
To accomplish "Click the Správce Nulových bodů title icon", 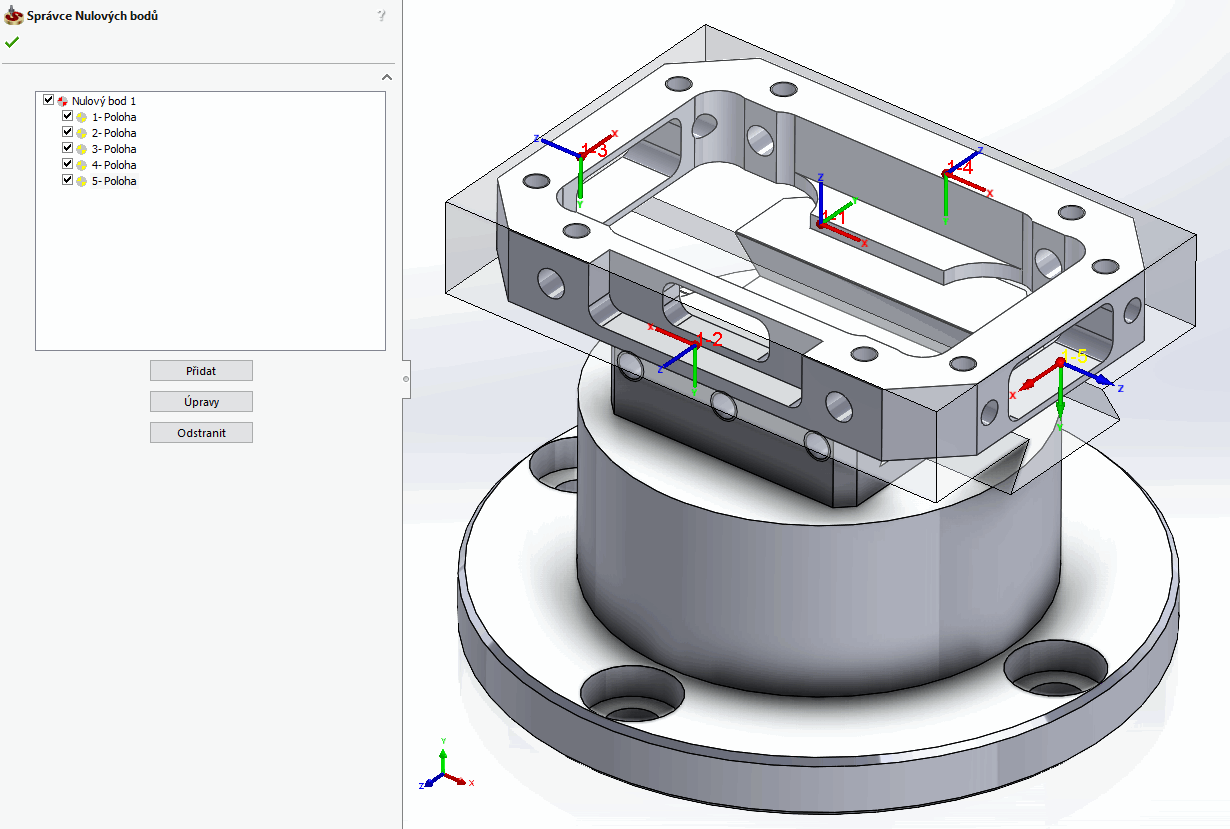I will pyautogui.click(x=14, y=16).
